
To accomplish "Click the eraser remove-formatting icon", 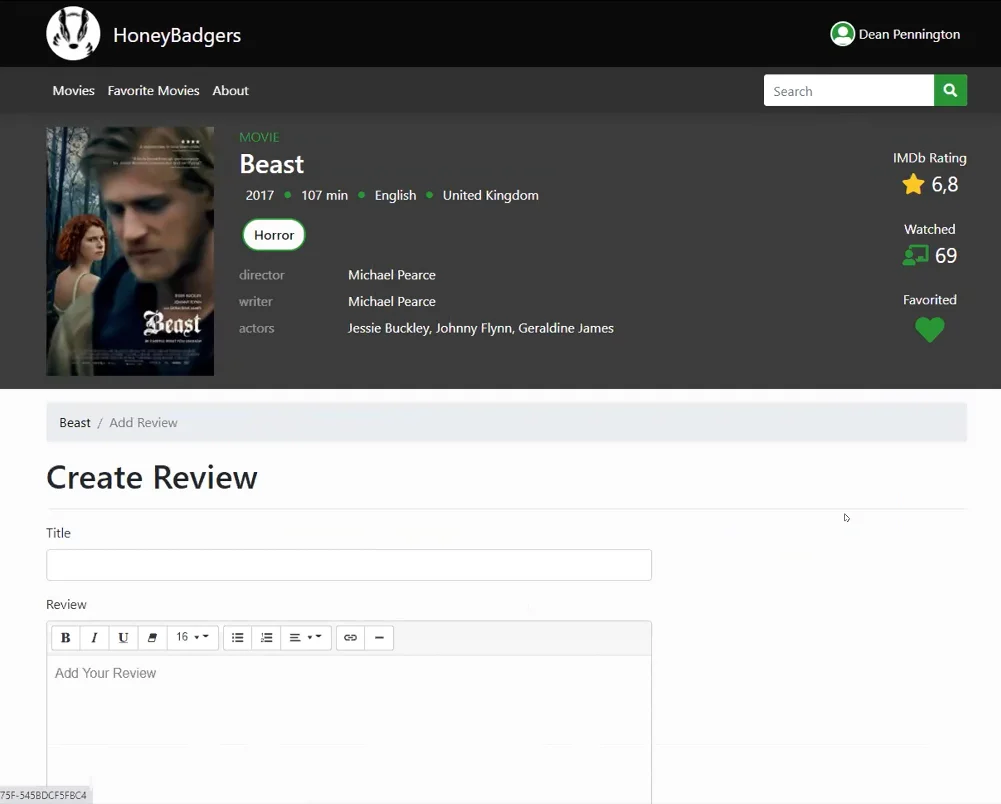I will tap(153, 637).
